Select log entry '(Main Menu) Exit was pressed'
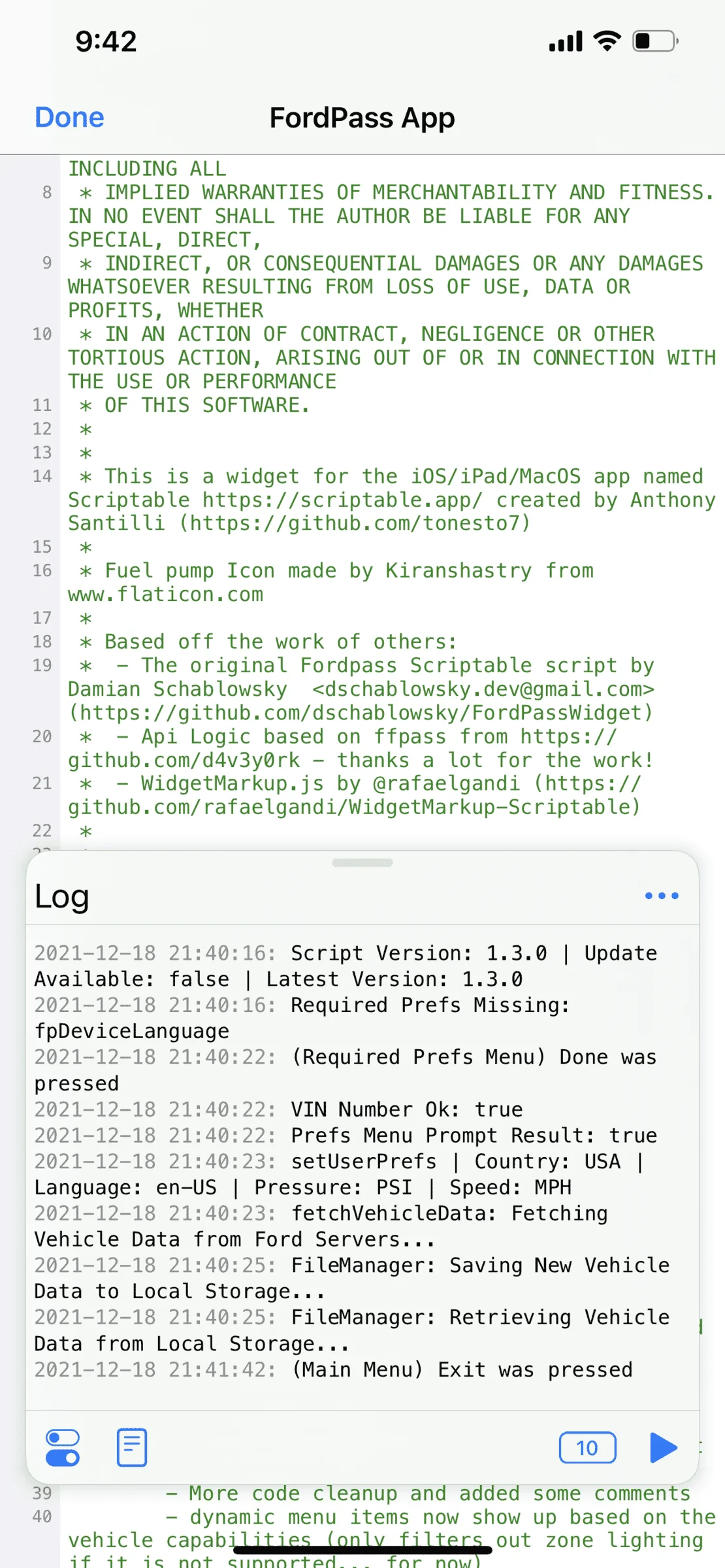The image size is (725, 1568). (x=462, y=1369)
